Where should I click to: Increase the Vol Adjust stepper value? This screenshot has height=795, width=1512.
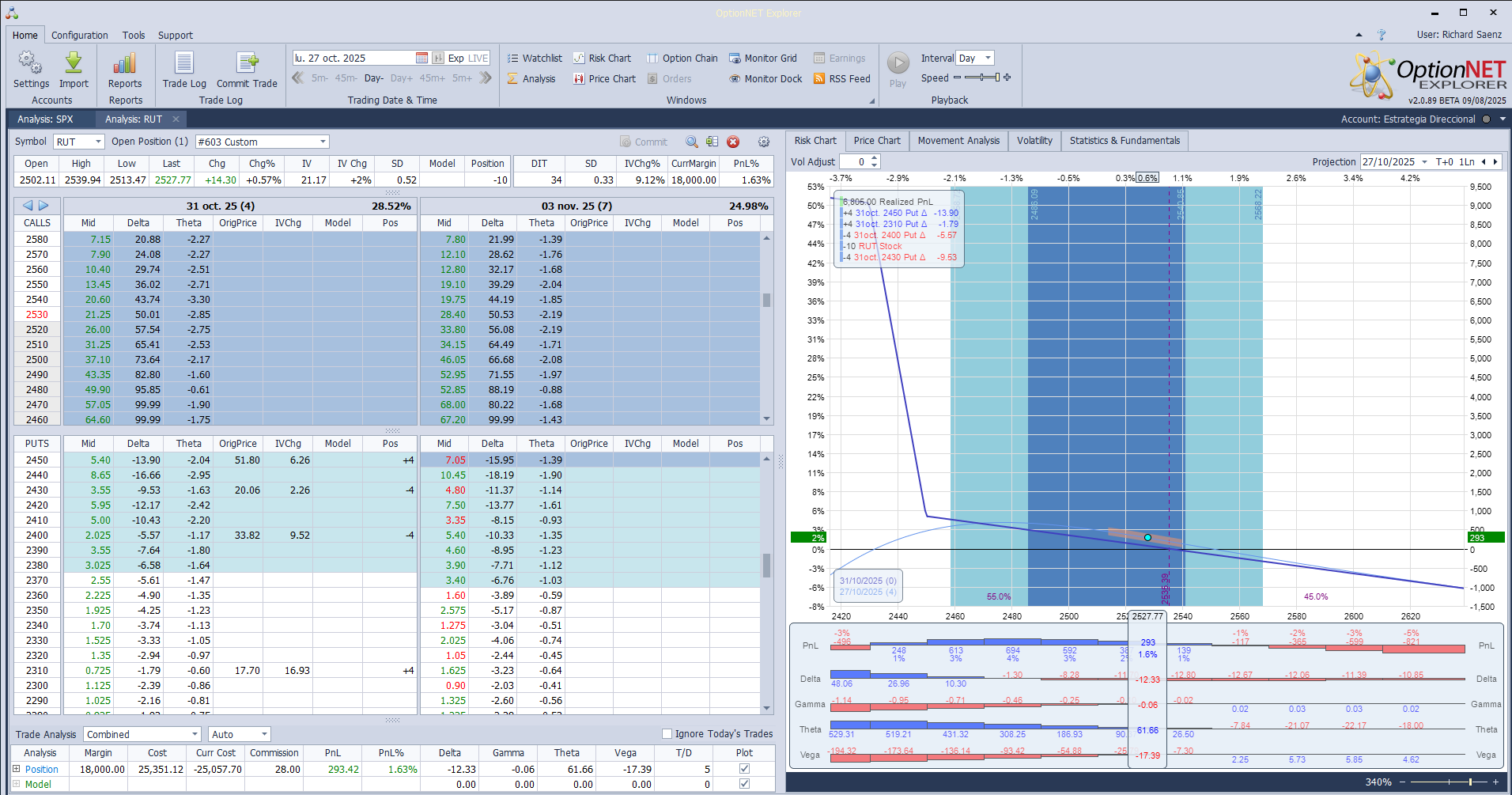[x=874, y=158]
